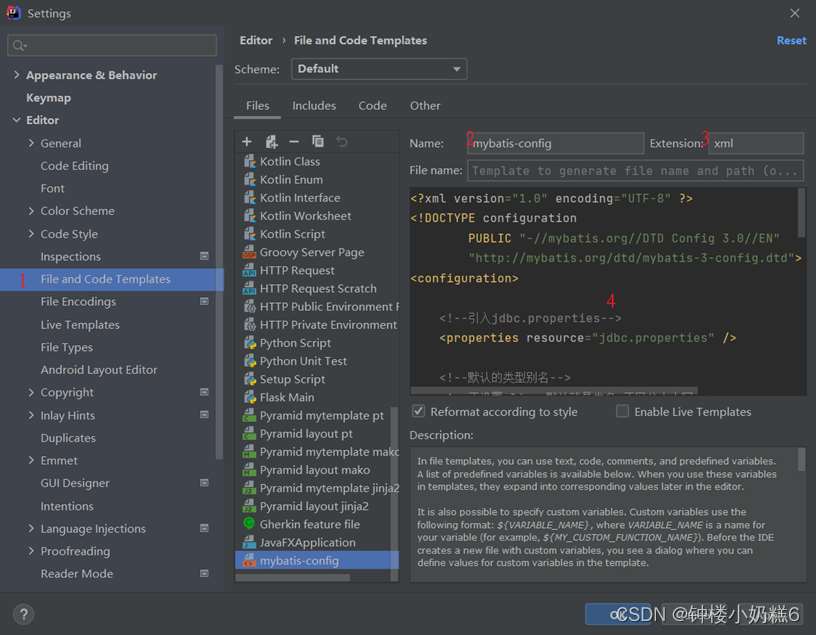Click the template list horizontal scrollbar
The image size is (816, 635).
click(x=293, y=577)
